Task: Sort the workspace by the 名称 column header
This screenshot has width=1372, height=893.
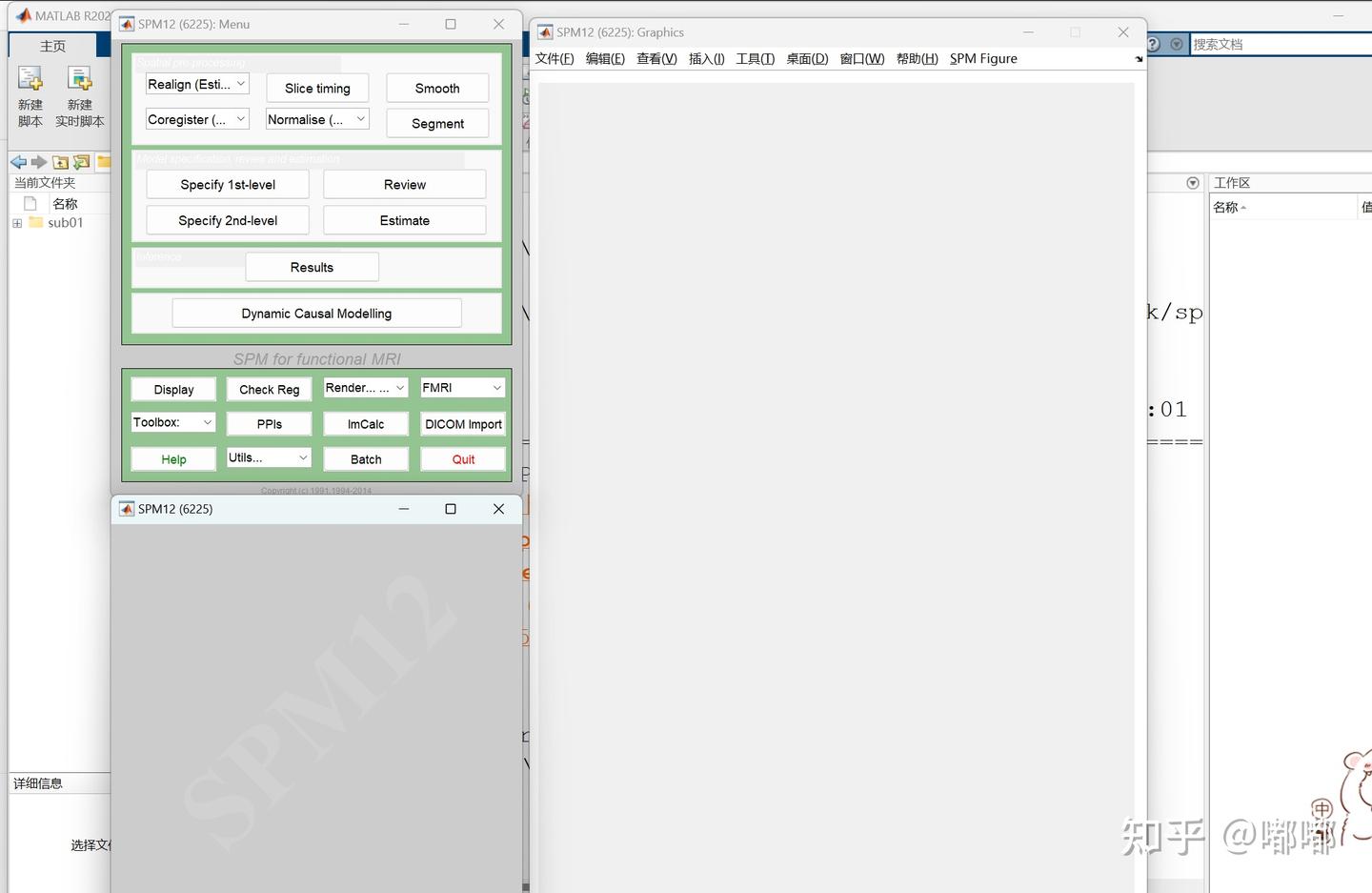Action: [1282, 207]
